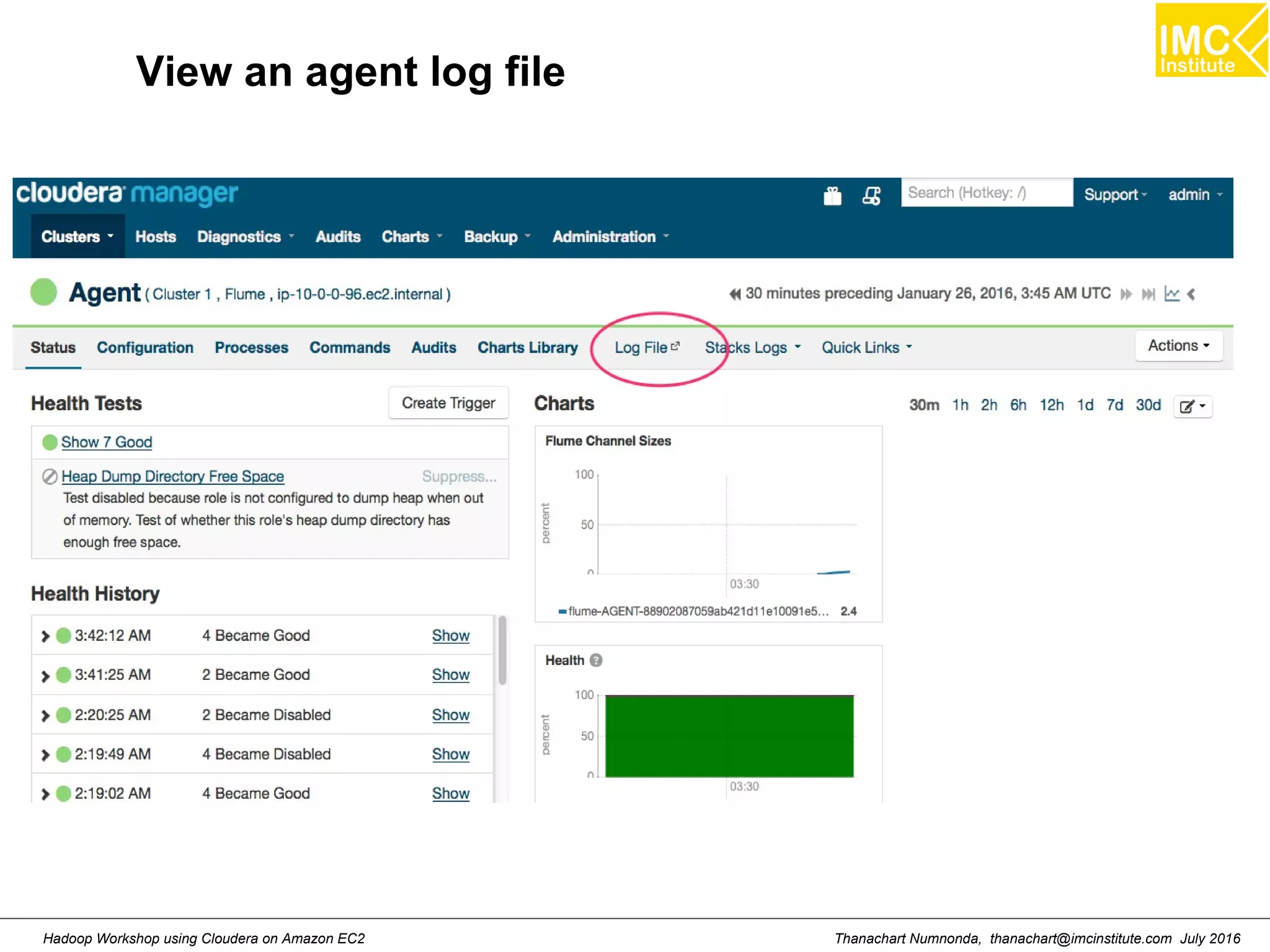
Task: Open chart edit pencil dropdown
Action: click(1192, 406)
